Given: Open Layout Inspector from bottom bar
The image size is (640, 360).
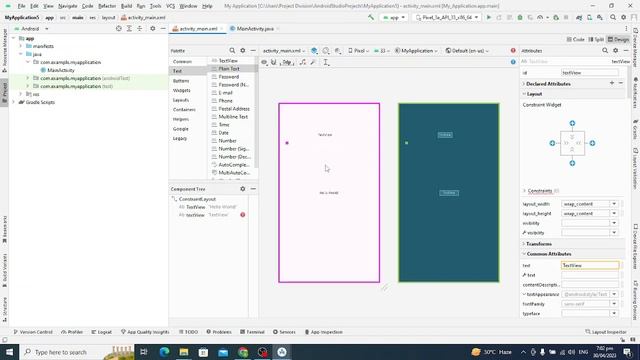Looking at the screenshot, I should pos(607,332).
